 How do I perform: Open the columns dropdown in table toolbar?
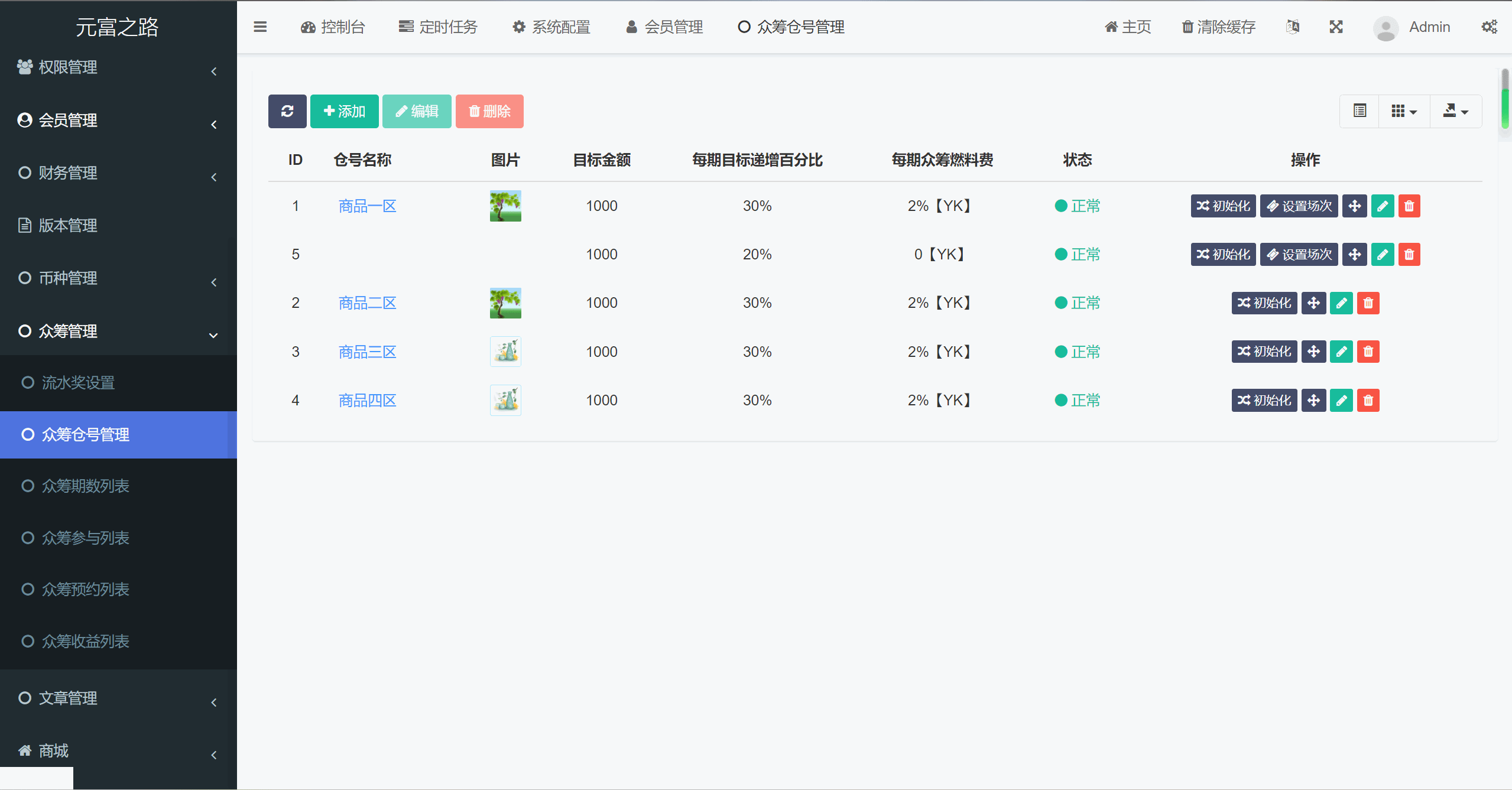point(1404,111)
